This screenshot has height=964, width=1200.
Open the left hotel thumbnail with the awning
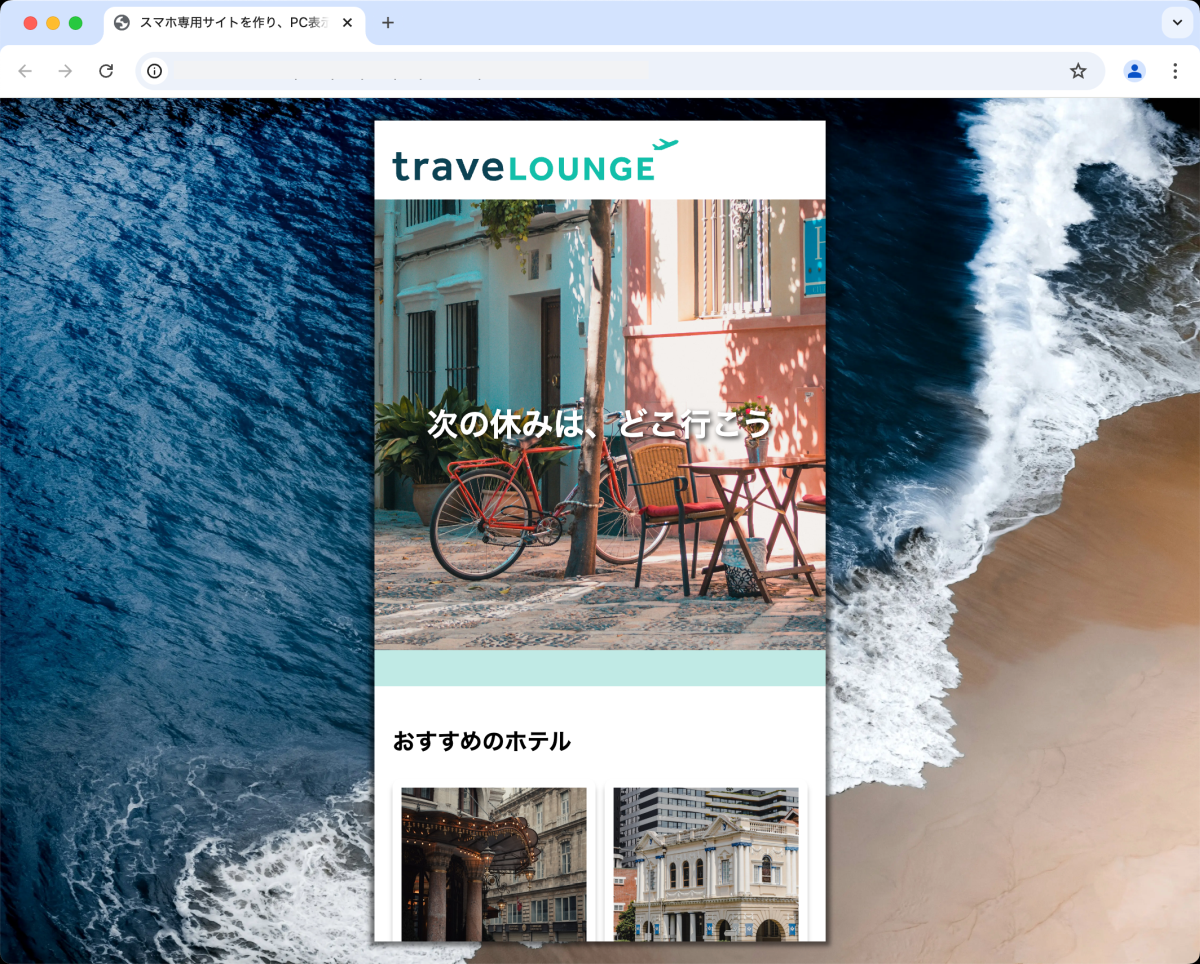(494, 864)
